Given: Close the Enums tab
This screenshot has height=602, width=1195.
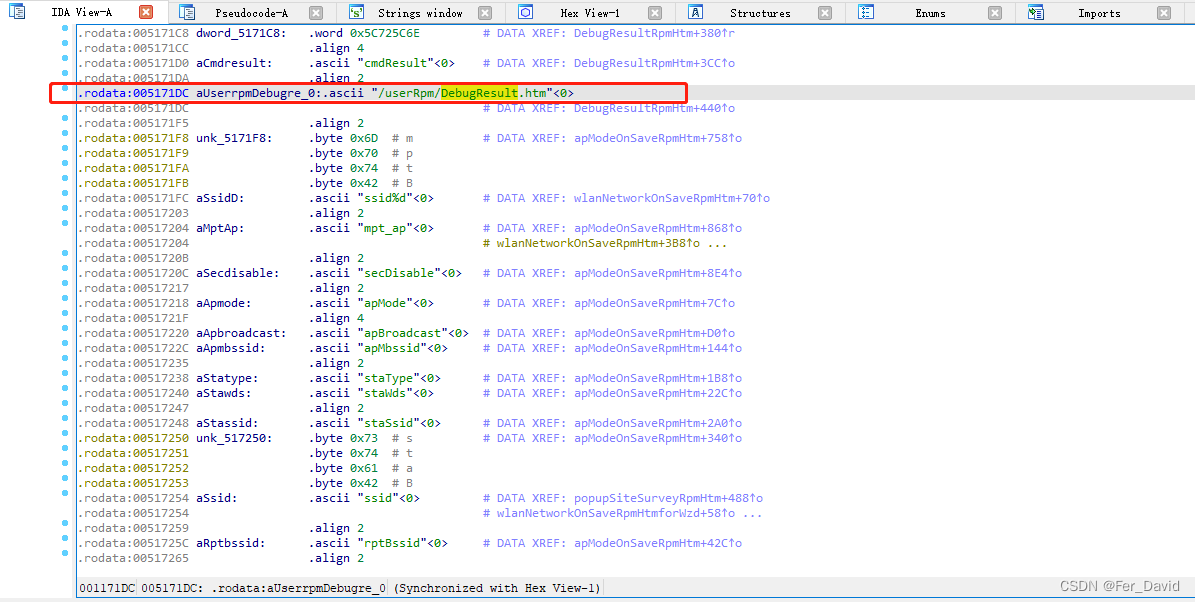Looking at the screenshot, I should coord(995,13).
